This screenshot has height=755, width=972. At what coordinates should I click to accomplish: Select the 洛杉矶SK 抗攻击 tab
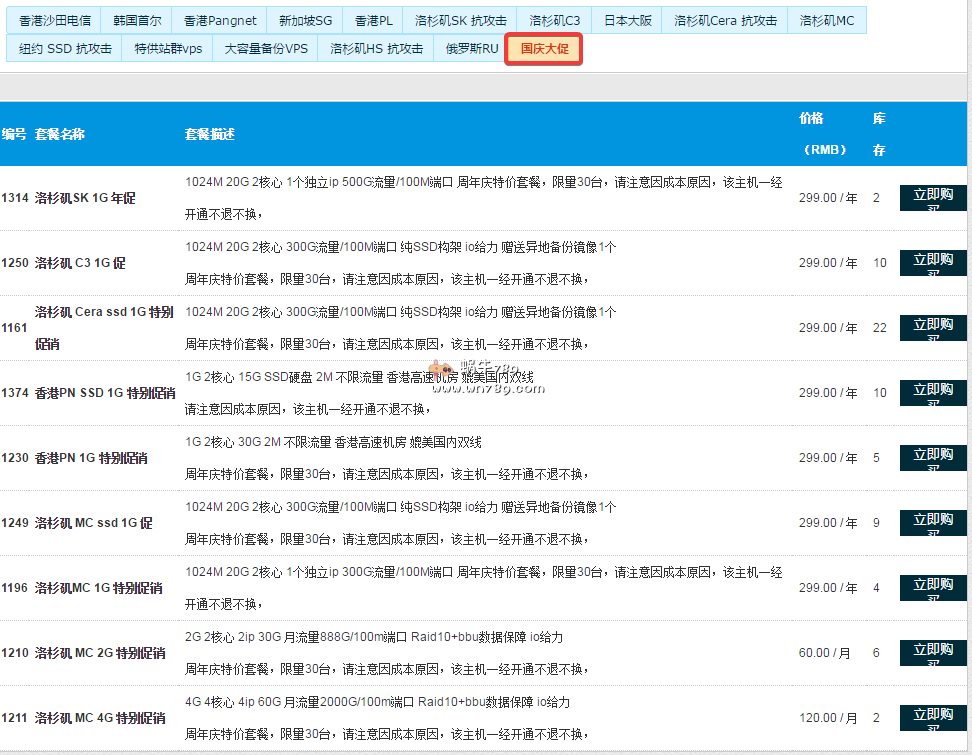point(460,20)
